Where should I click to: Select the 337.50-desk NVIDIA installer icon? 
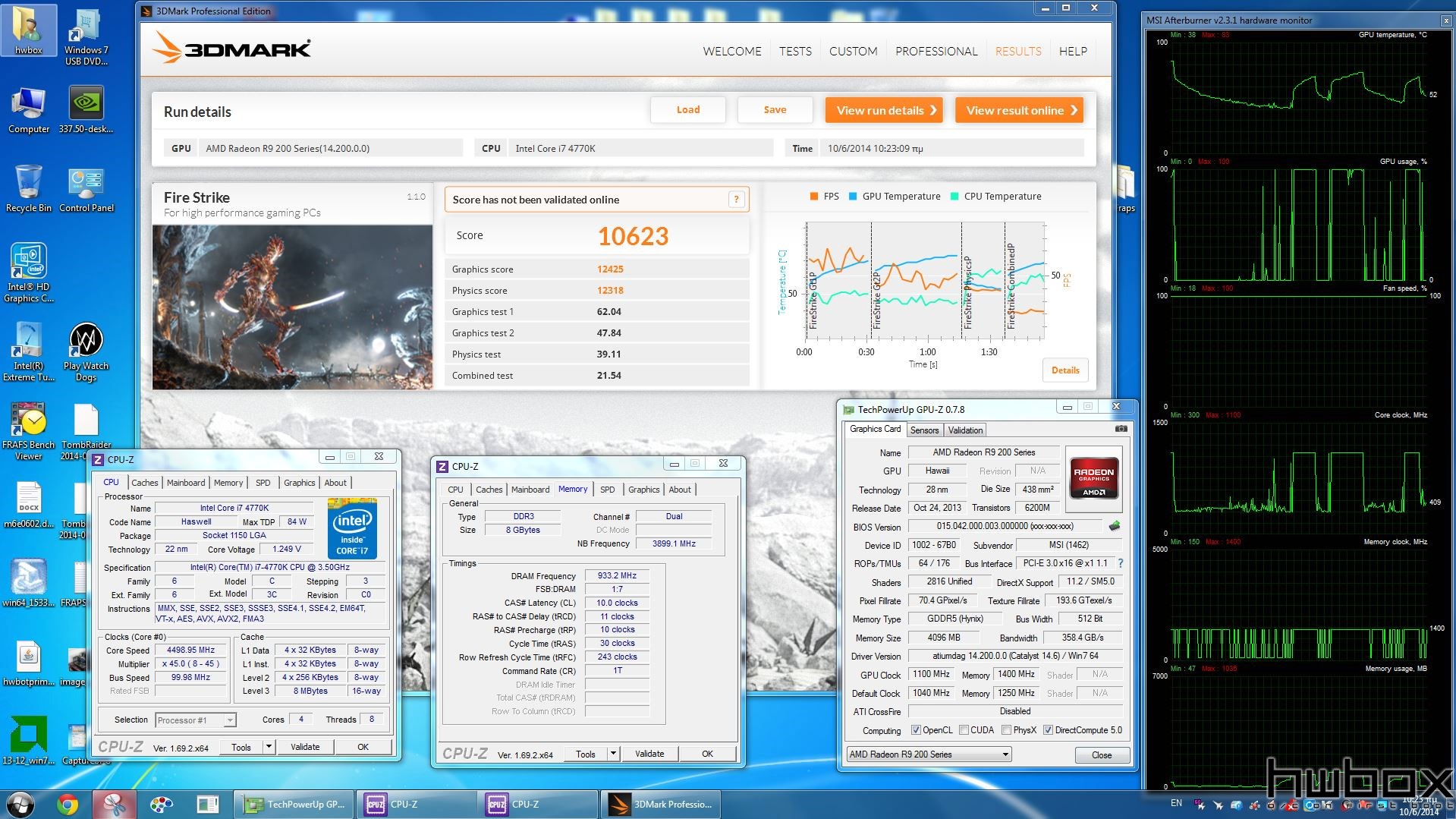(x=86, y=110)
